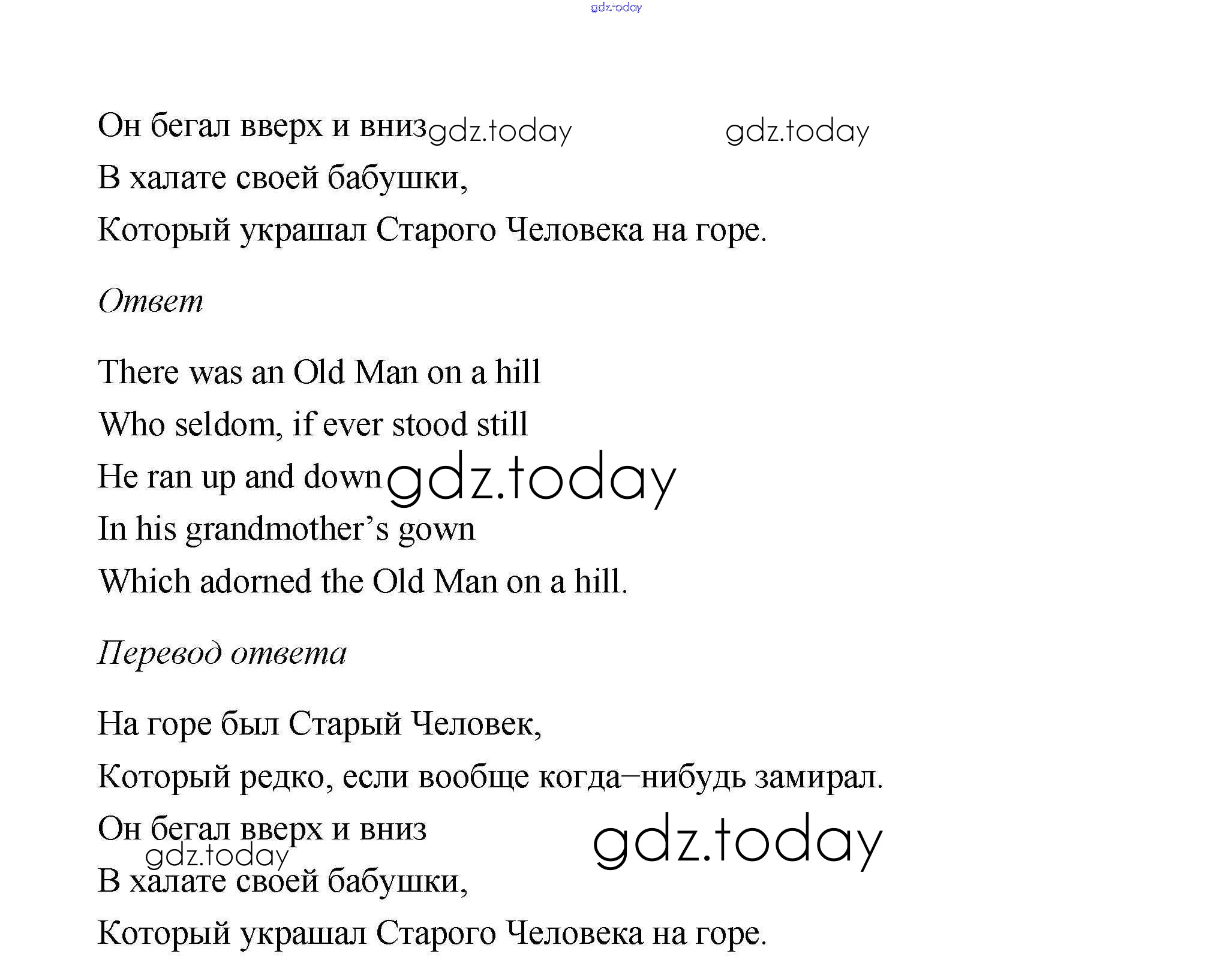Click the line 'Which adorned the Old Man on a hill.'
Image resolution: width=1232 pixels, height=978 pixels.
[363, 582]
